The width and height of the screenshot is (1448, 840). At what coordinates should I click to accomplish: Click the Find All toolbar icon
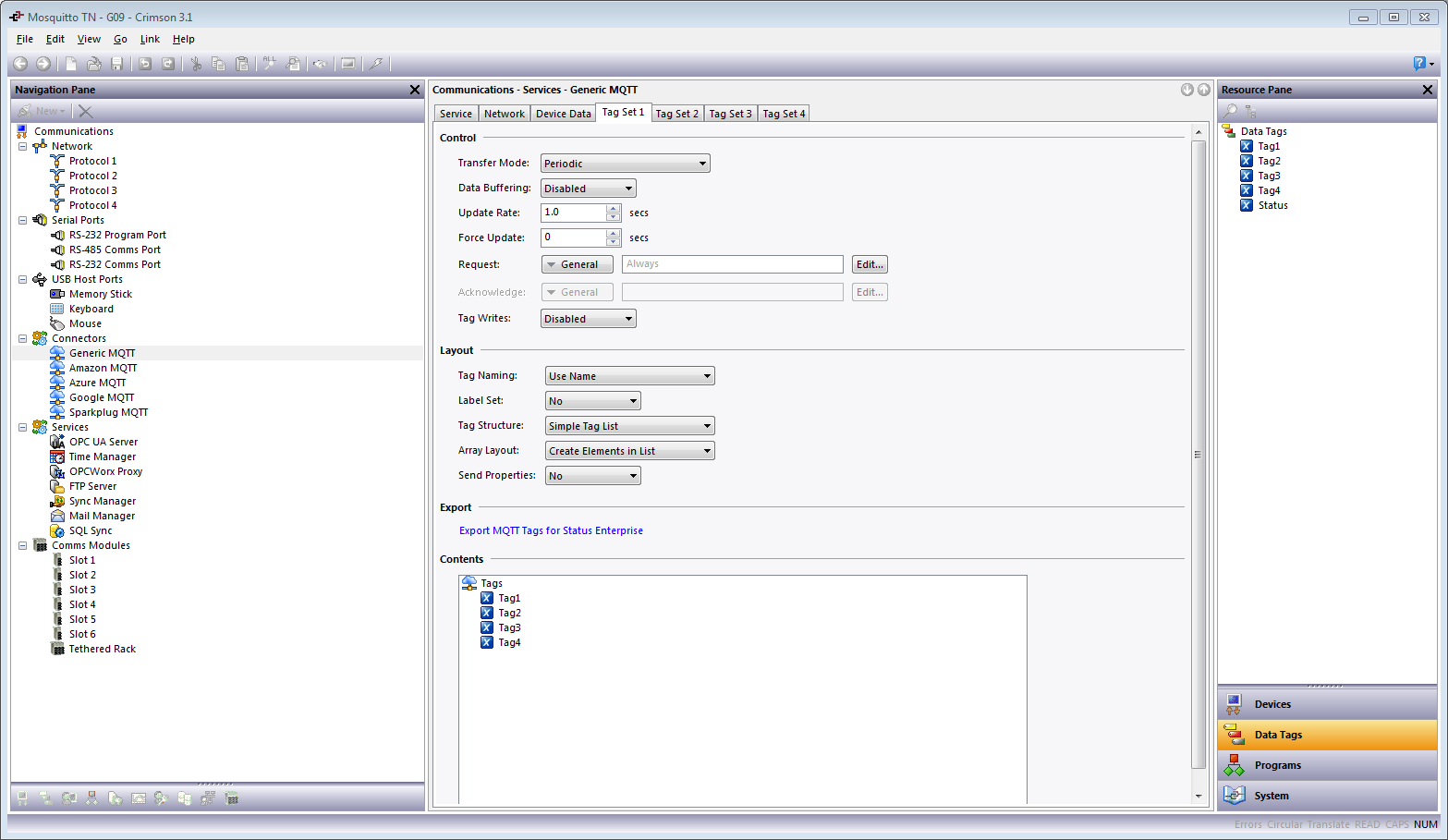coord(270,64)
